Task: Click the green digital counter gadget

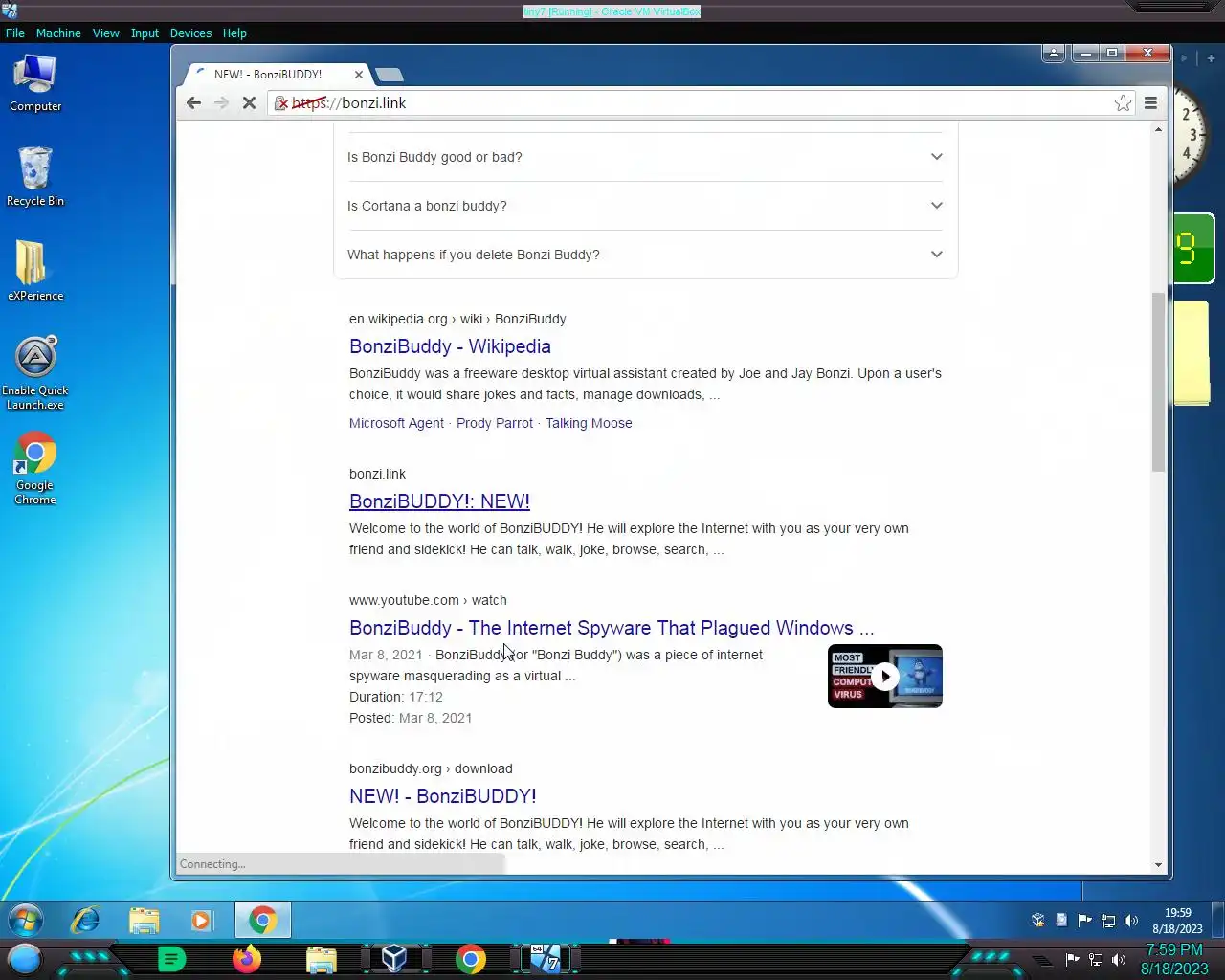Action: click(x=1193, y=249)
